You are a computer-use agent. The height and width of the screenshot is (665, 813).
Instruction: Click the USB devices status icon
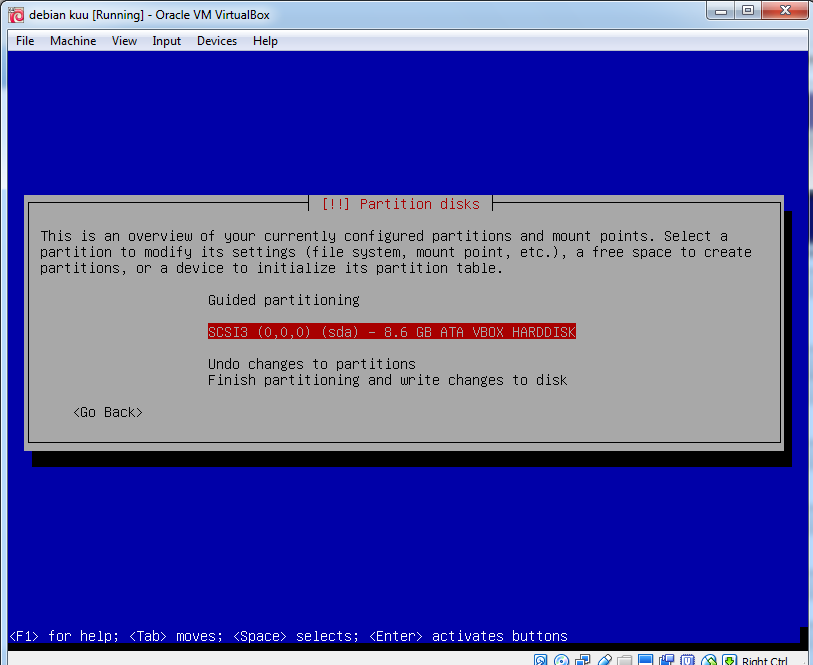click(604, 660)
